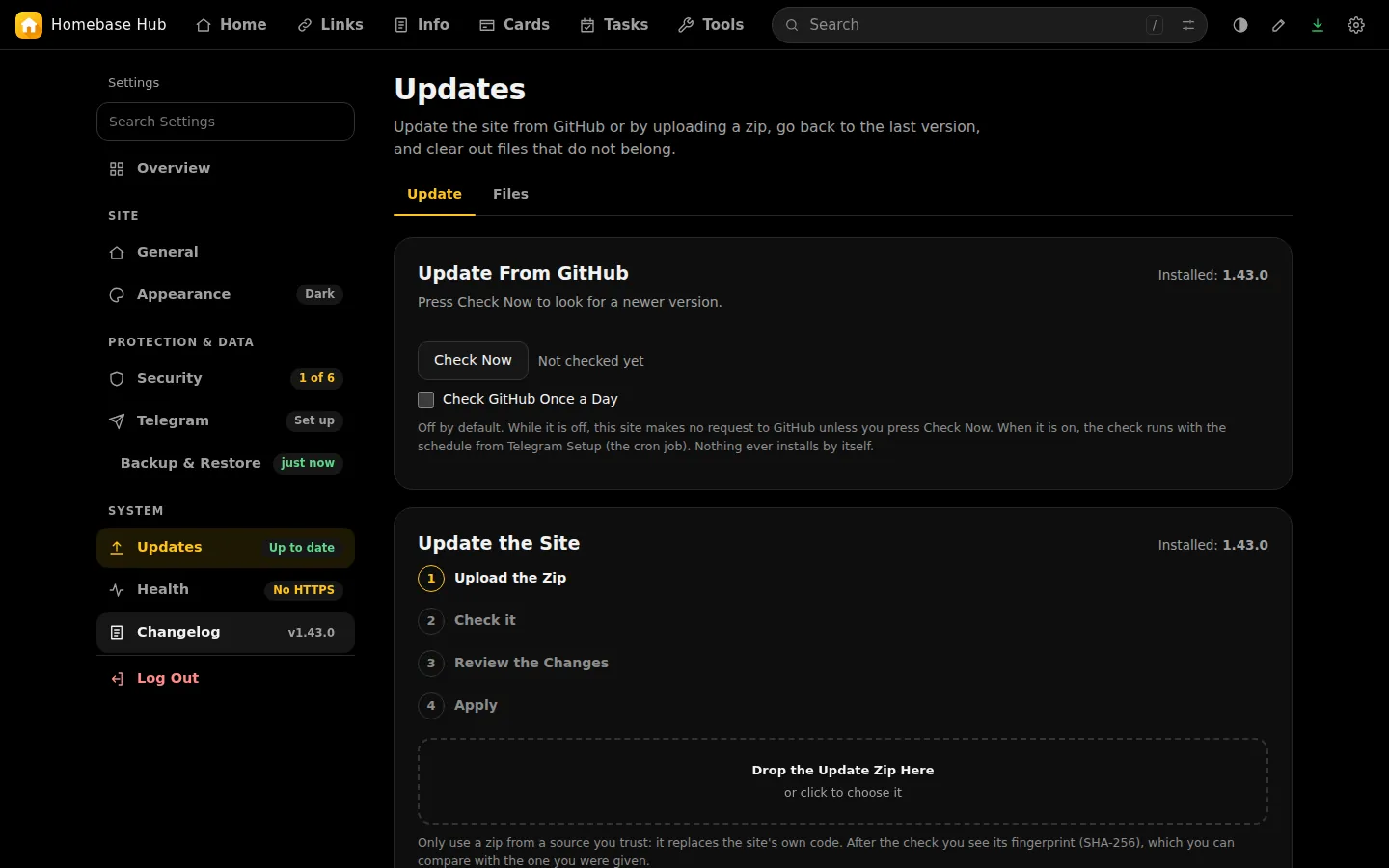Image resolution: width=1389 pixels, height=868 pixels.
Task: Click the pencil edit icon in header
Action: tap(1279, 25)
